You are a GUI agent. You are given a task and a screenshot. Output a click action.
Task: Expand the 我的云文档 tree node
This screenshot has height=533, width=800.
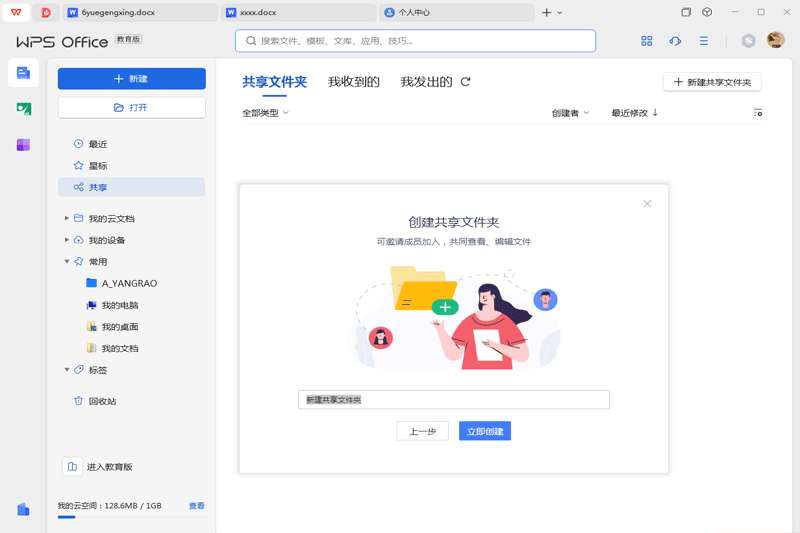[67, 218]
